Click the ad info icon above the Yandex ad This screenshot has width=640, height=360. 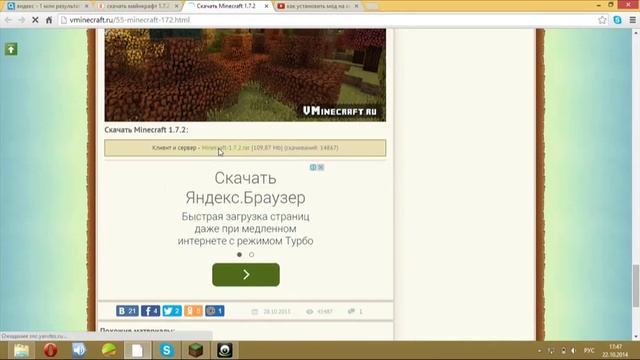click(x=313, y=167)
